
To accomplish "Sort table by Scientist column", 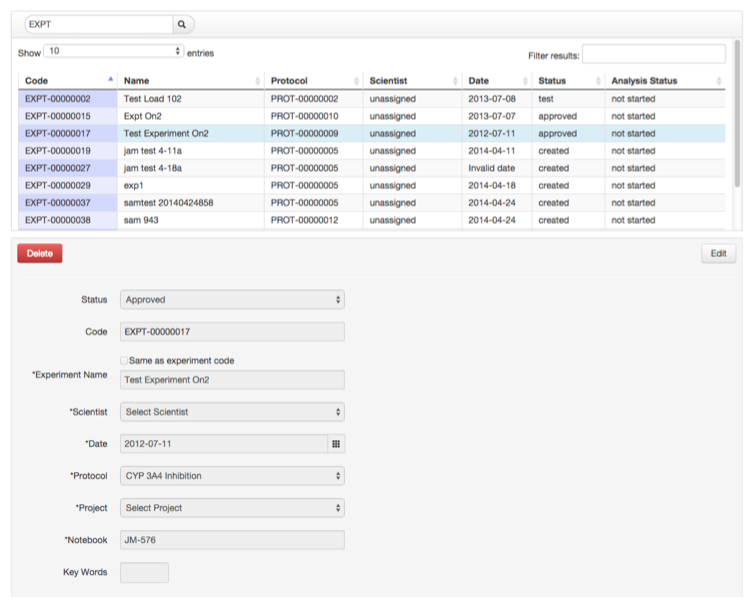I will (x=412, y=80).
